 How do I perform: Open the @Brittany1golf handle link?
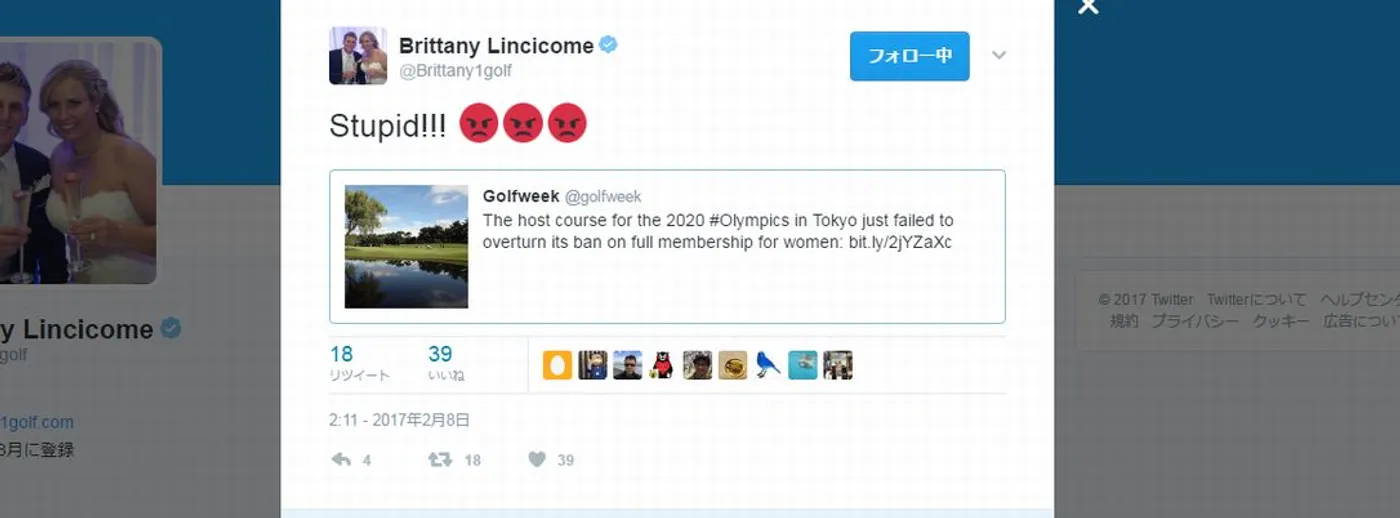point(455,71)
